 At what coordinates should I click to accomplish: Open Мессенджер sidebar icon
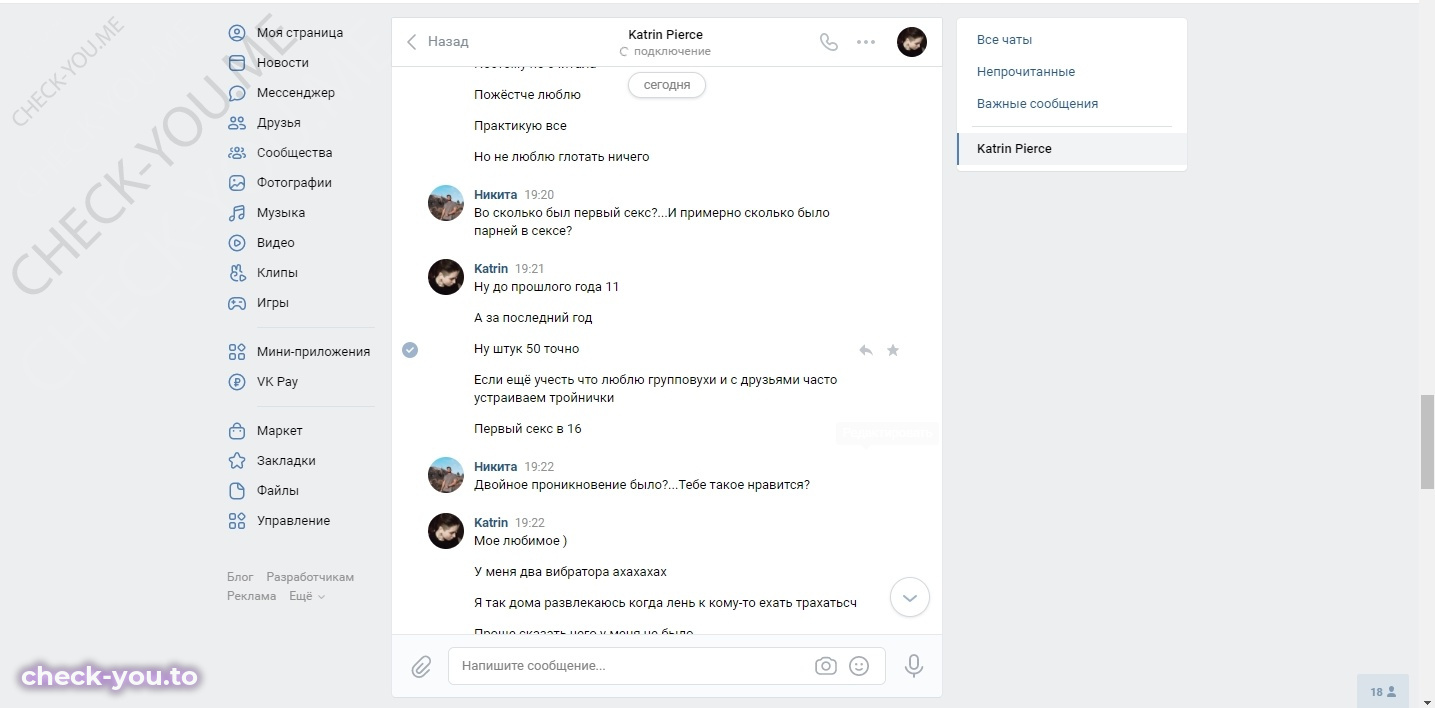[x=237, y=93]
